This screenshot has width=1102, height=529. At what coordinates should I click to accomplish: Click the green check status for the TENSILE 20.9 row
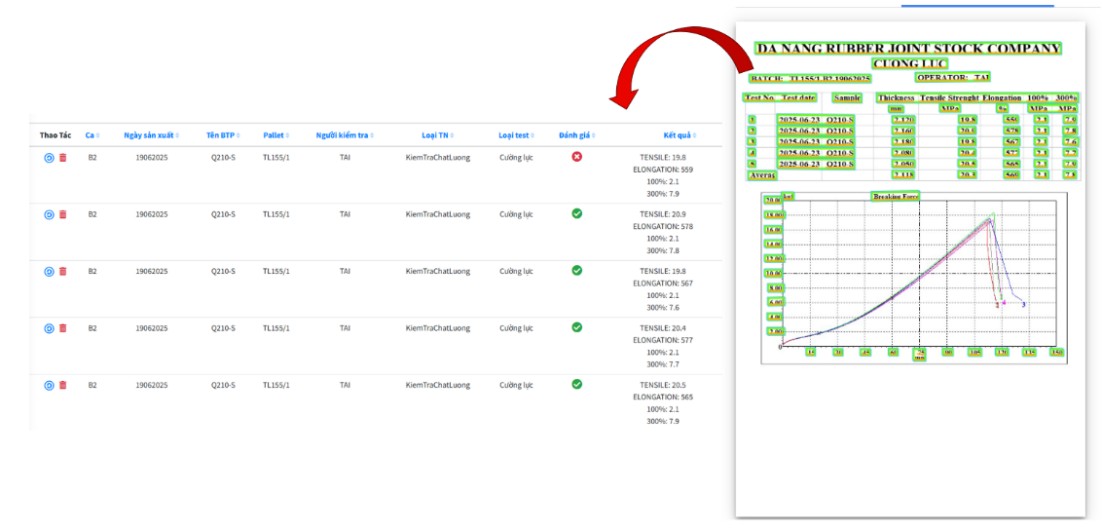pyautogui.click(x=577, y=214)
